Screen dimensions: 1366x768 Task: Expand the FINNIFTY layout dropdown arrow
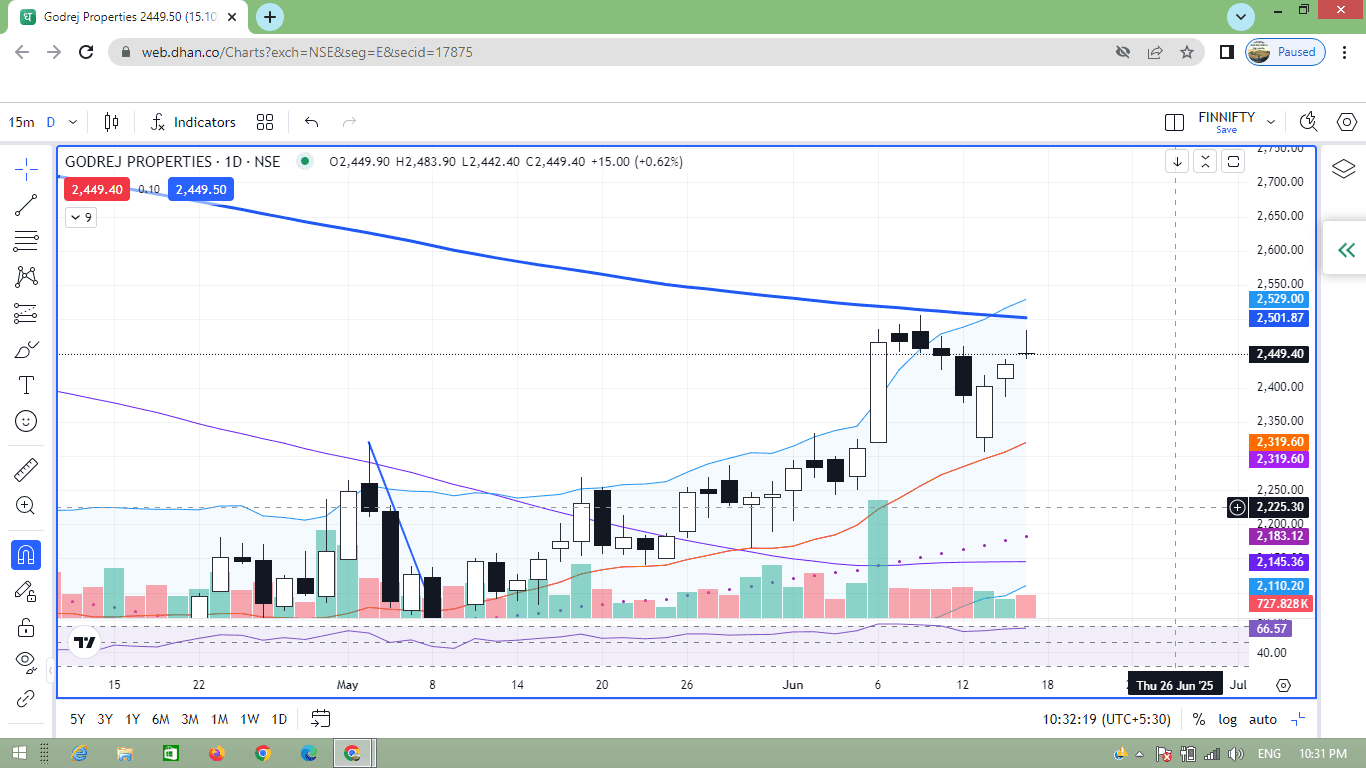1271,122
